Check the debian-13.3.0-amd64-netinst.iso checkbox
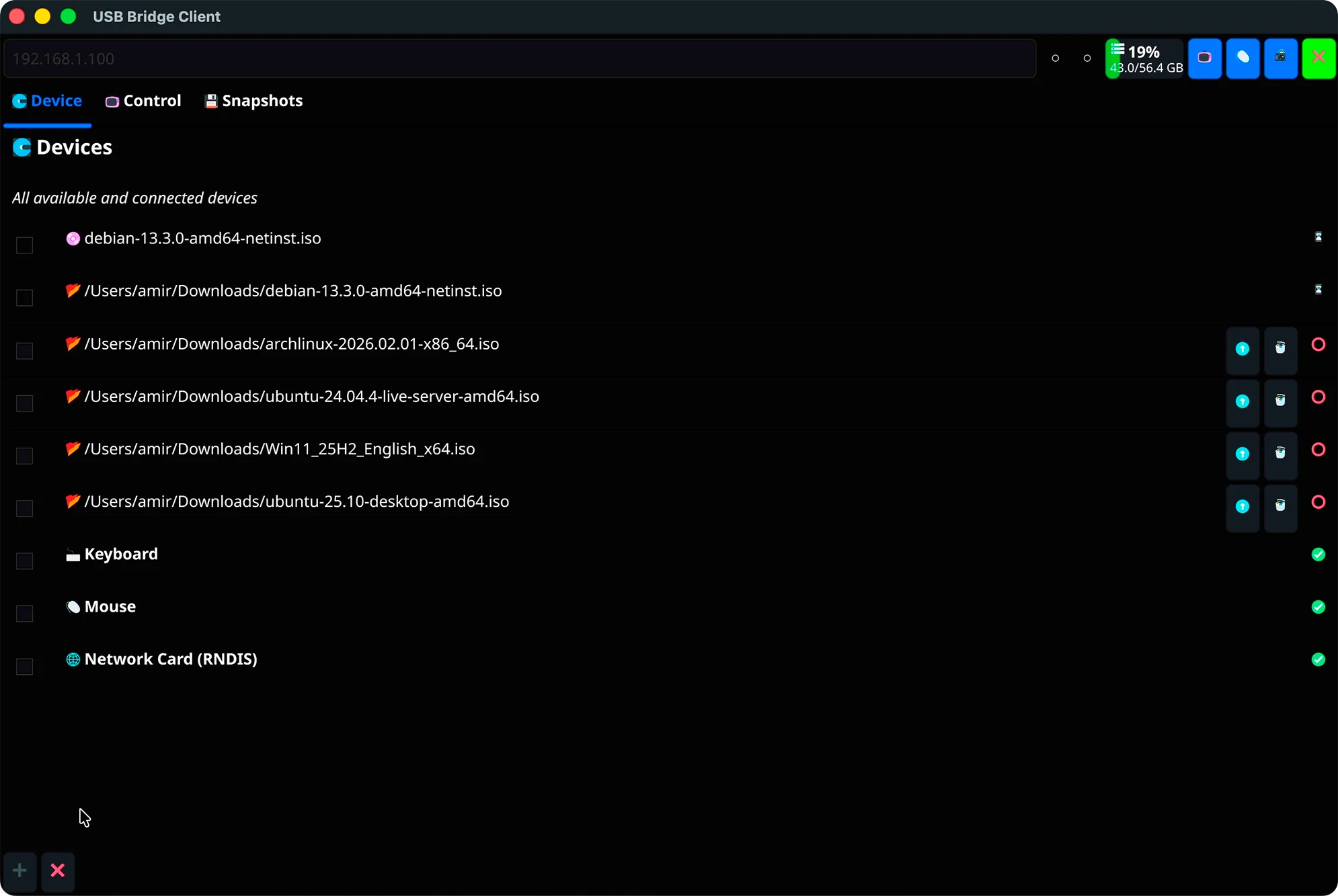Screen dimensions: 1338x896 pyautogui.click(x=24, y=245)
